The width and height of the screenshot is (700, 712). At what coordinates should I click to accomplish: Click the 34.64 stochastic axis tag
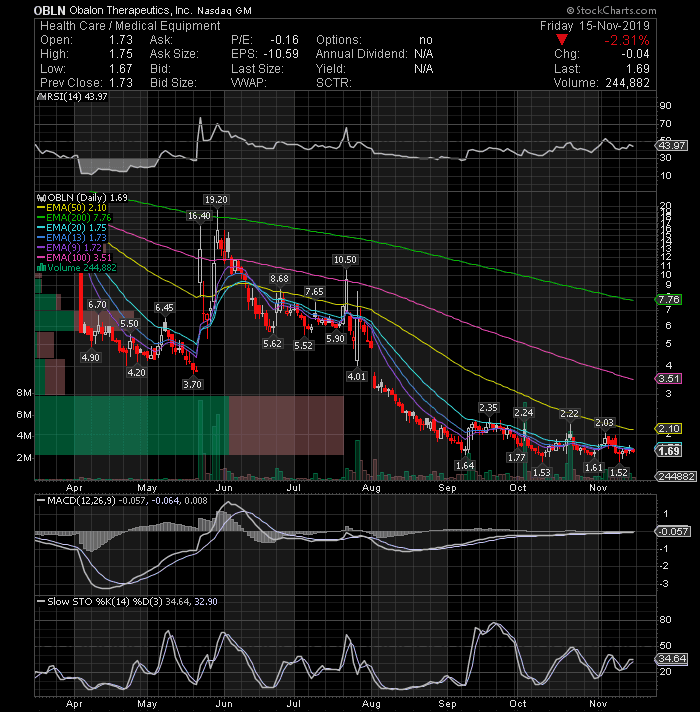pyautogui.click(x=671, y=659)
